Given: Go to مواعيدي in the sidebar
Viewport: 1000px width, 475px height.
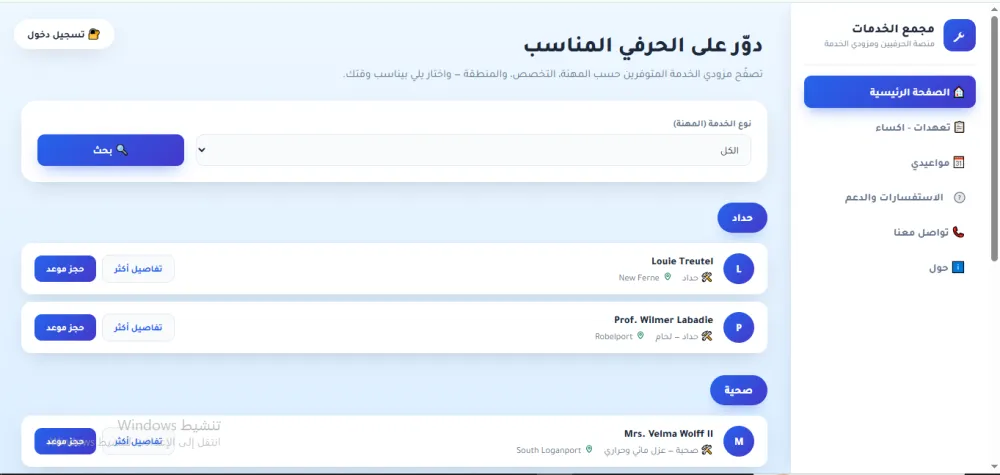Looking at the screenshot, I should [x=890, y=163].
